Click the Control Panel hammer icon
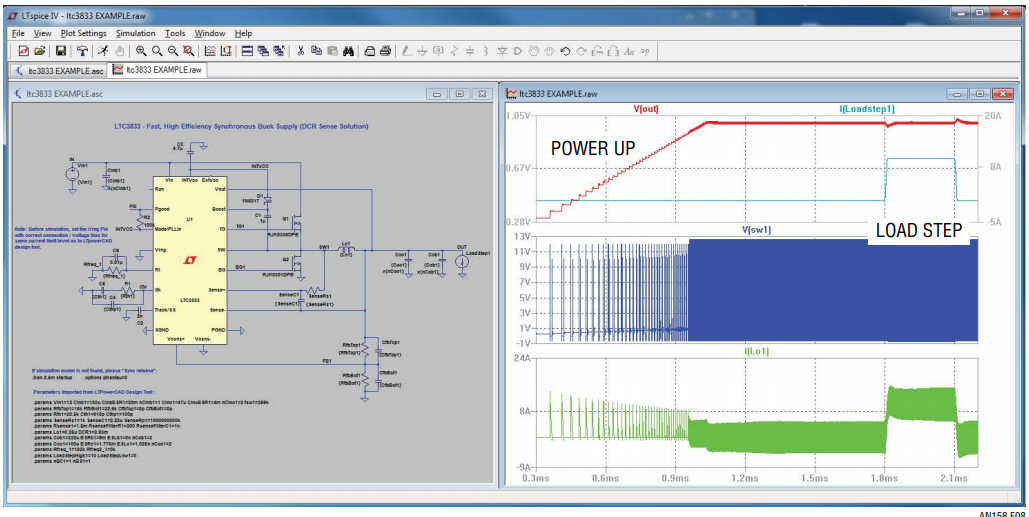1029x517 pixels. coord(81,51)
